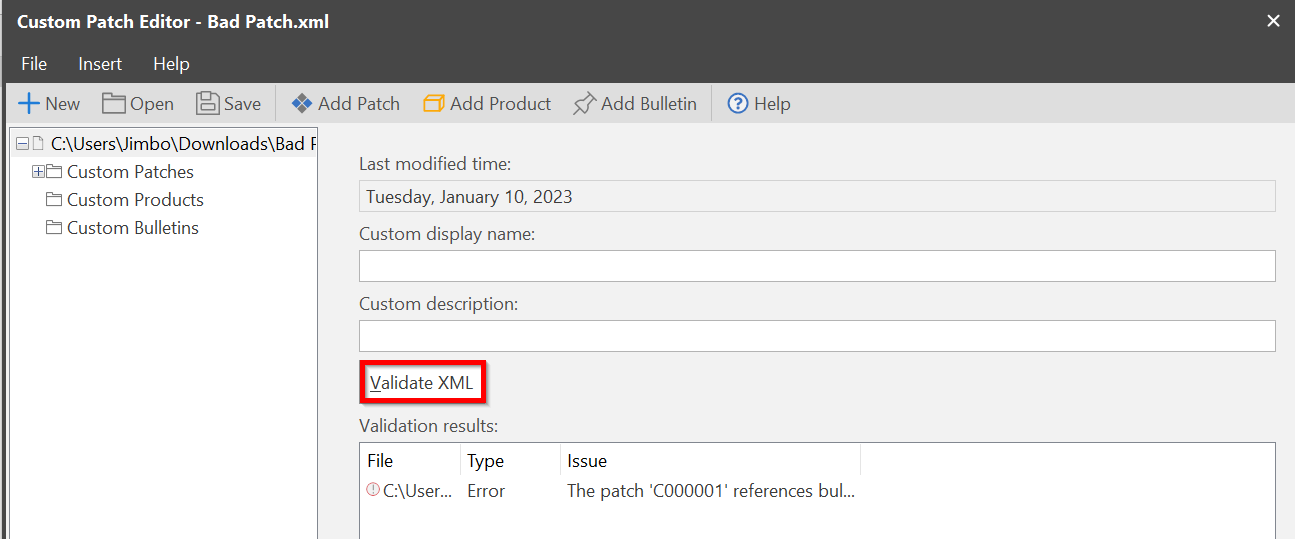1295x539 pixels.
Task: Collapse the root Bad Patch file node
Action: pos(23,144)
